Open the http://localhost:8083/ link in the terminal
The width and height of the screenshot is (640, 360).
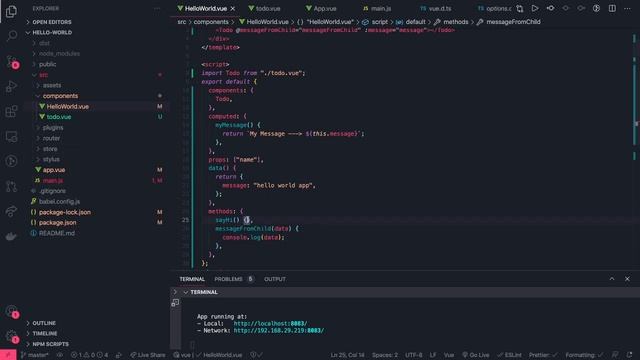click(x=270, y=323)
